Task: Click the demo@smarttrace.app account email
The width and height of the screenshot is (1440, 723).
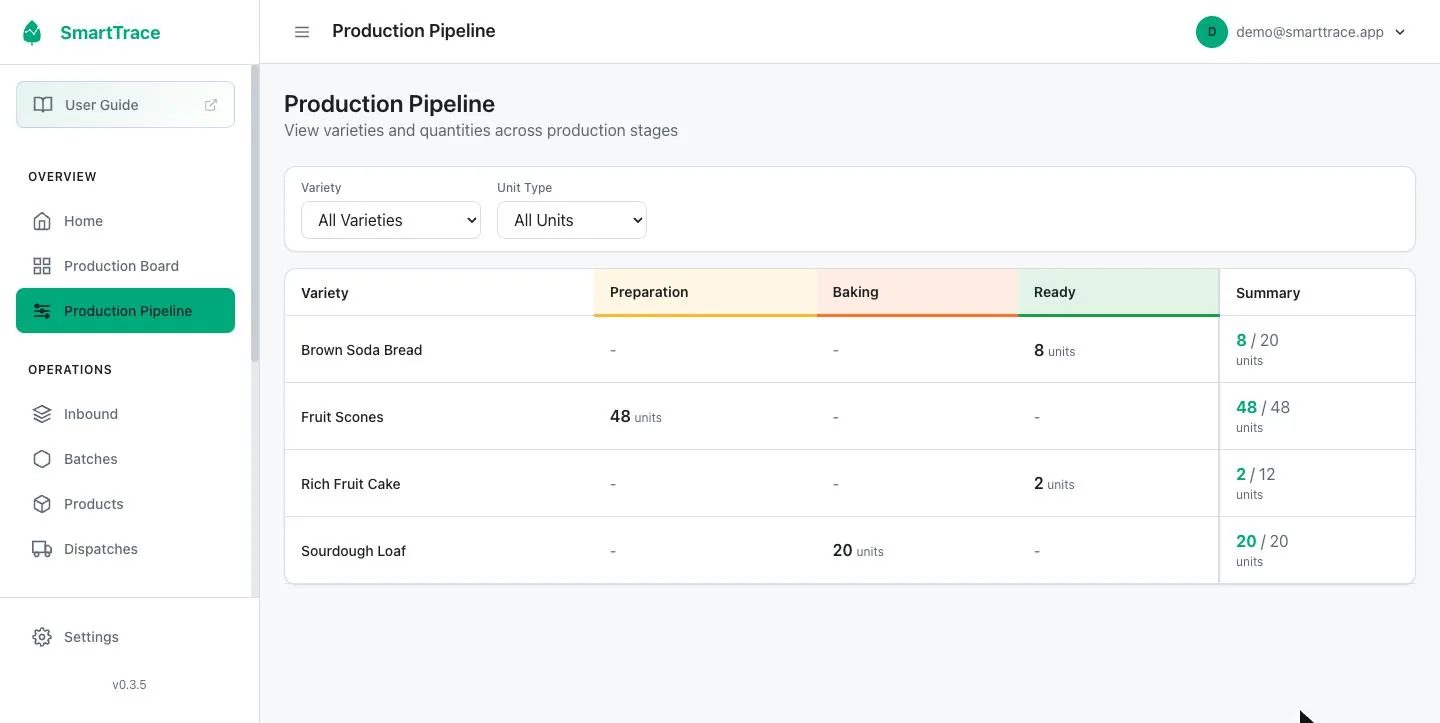Action: (x=1310, y=32)
